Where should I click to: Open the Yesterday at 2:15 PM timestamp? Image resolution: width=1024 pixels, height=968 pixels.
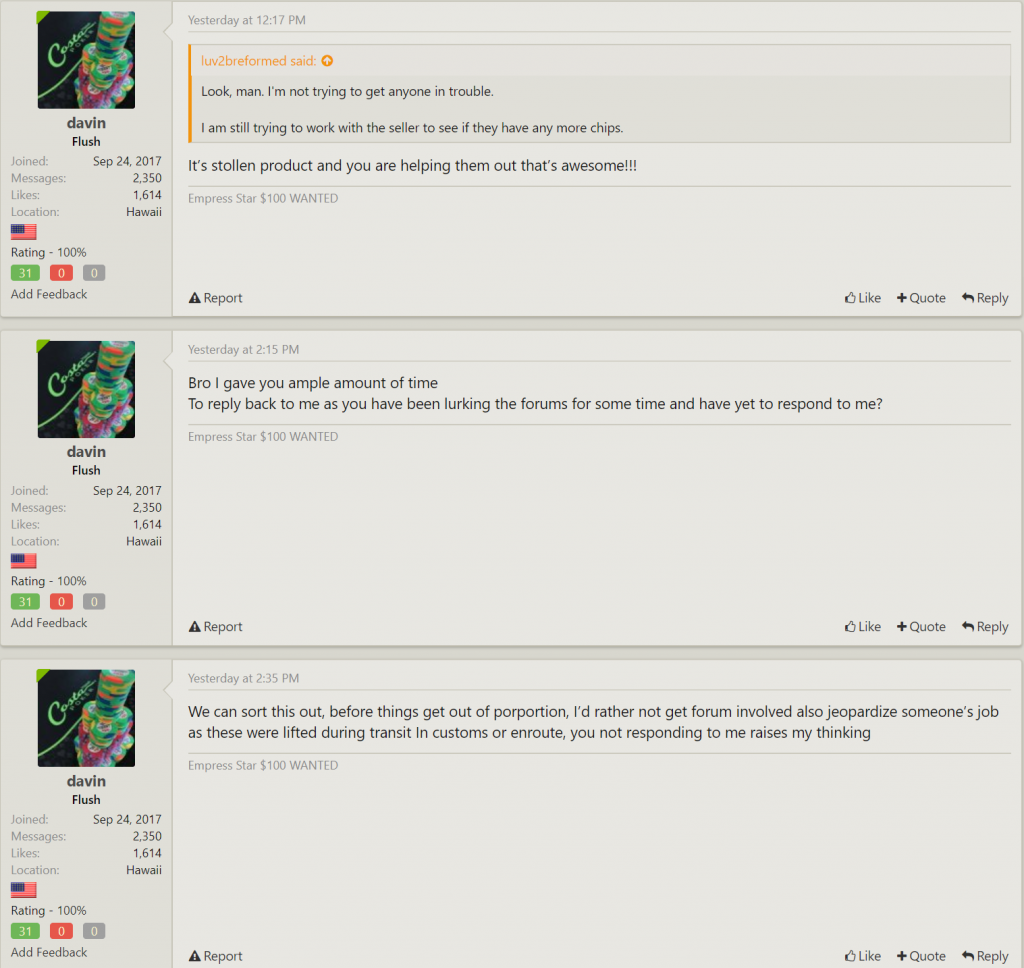[244, 349]
